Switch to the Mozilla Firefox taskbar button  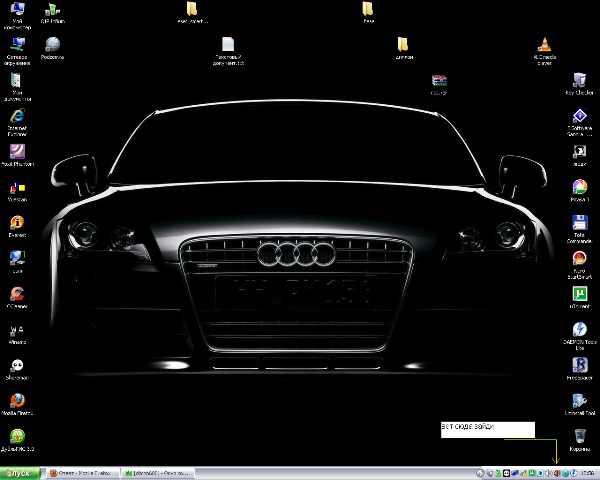pos(83,473)
